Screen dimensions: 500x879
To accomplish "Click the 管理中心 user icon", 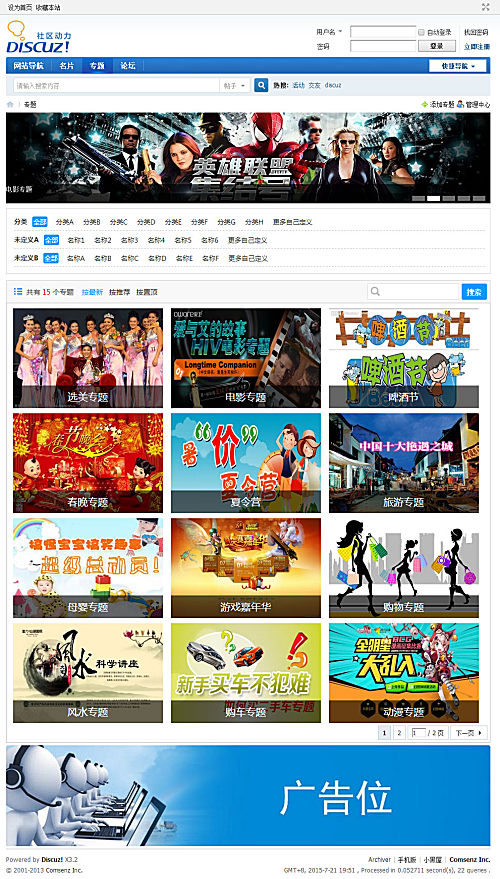I will point(460,104).
